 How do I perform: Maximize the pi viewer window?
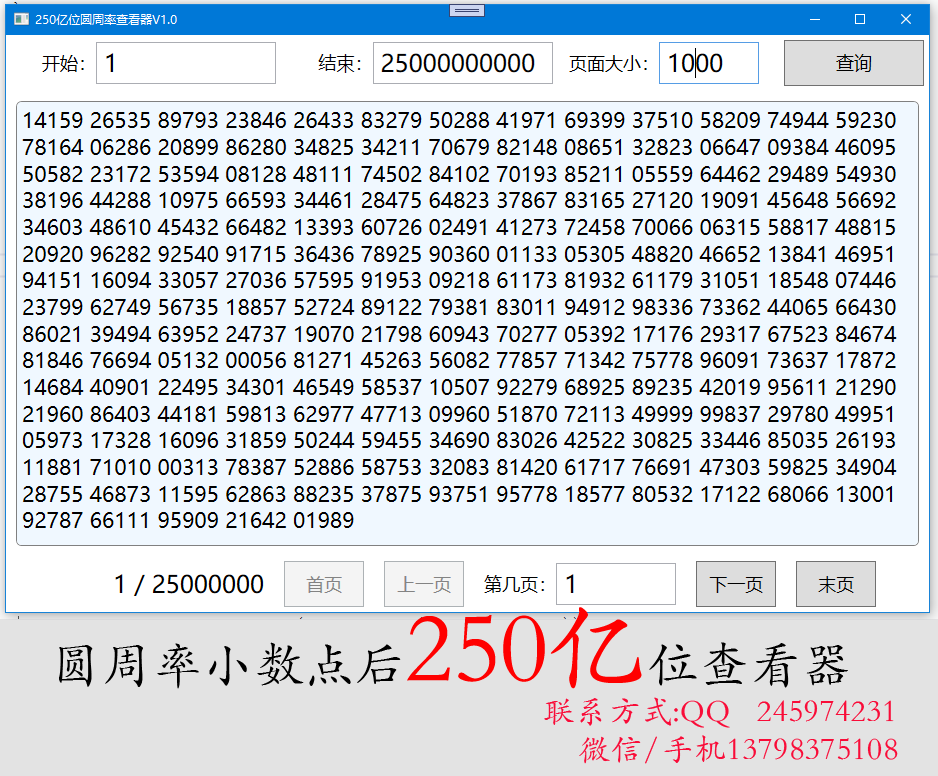pos(860,19)
